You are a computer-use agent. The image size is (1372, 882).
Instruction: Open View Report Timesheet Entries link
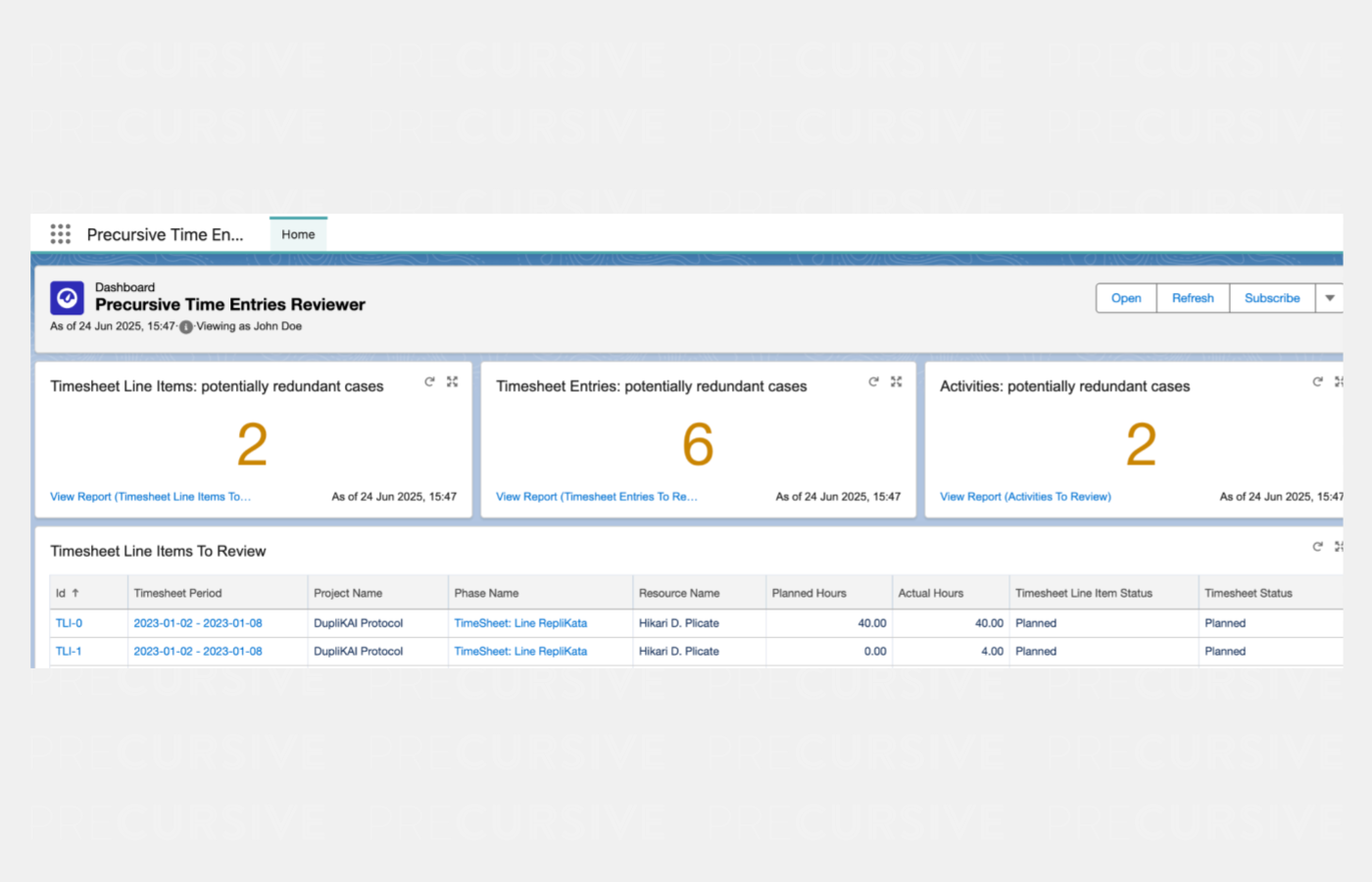(596, 497)
